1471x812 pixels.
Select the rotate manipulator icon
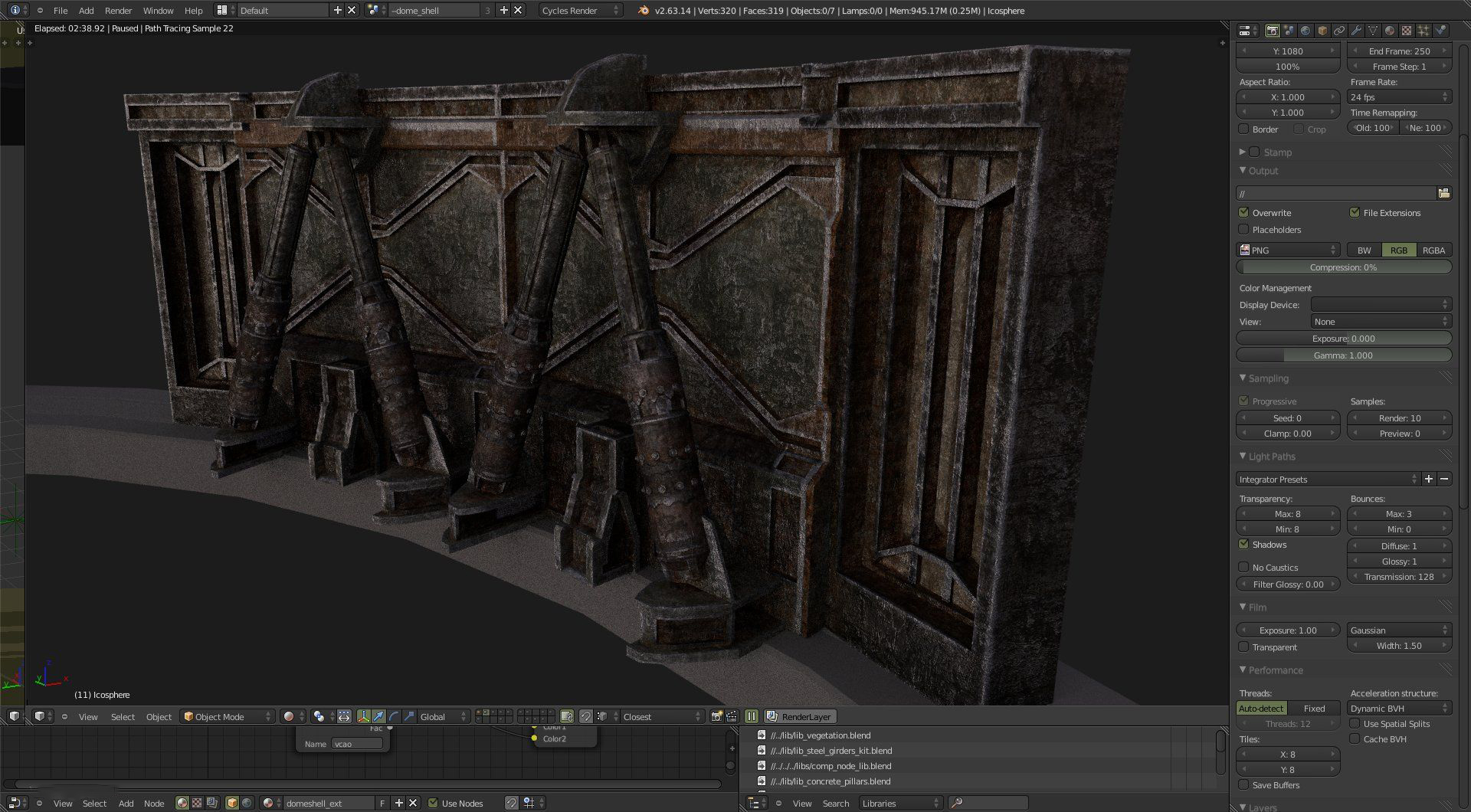(394, 716)
